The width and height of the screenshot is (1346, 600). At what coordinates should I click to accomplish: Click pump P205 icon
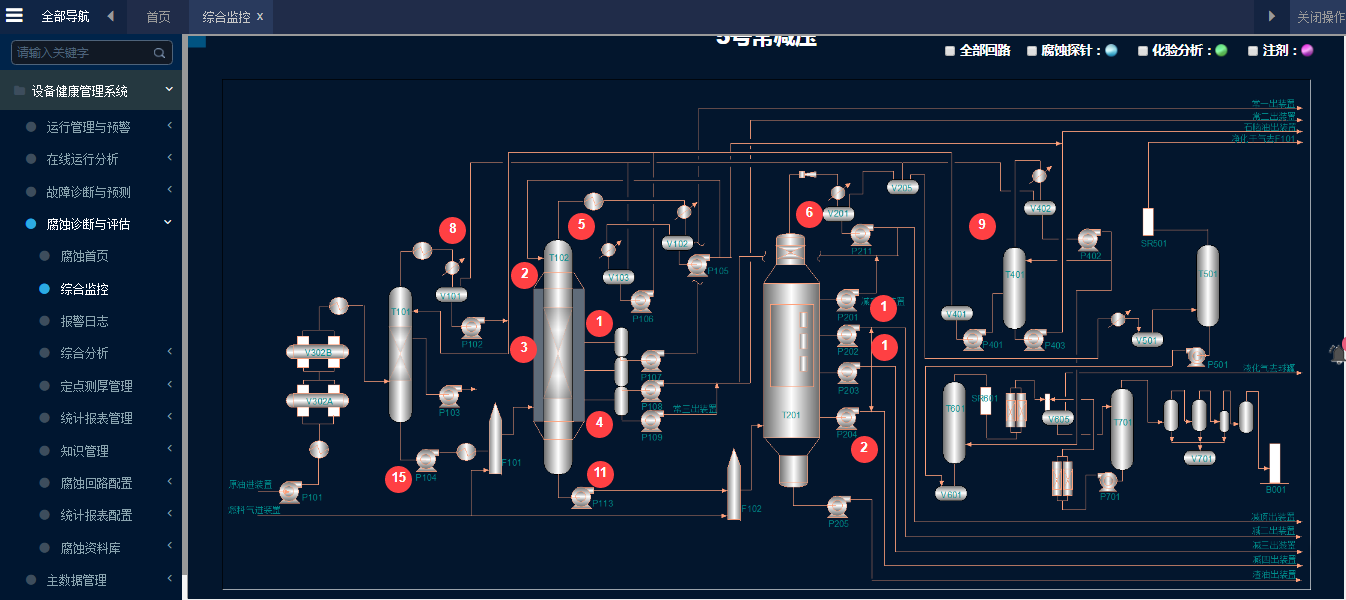click(838, 507)
